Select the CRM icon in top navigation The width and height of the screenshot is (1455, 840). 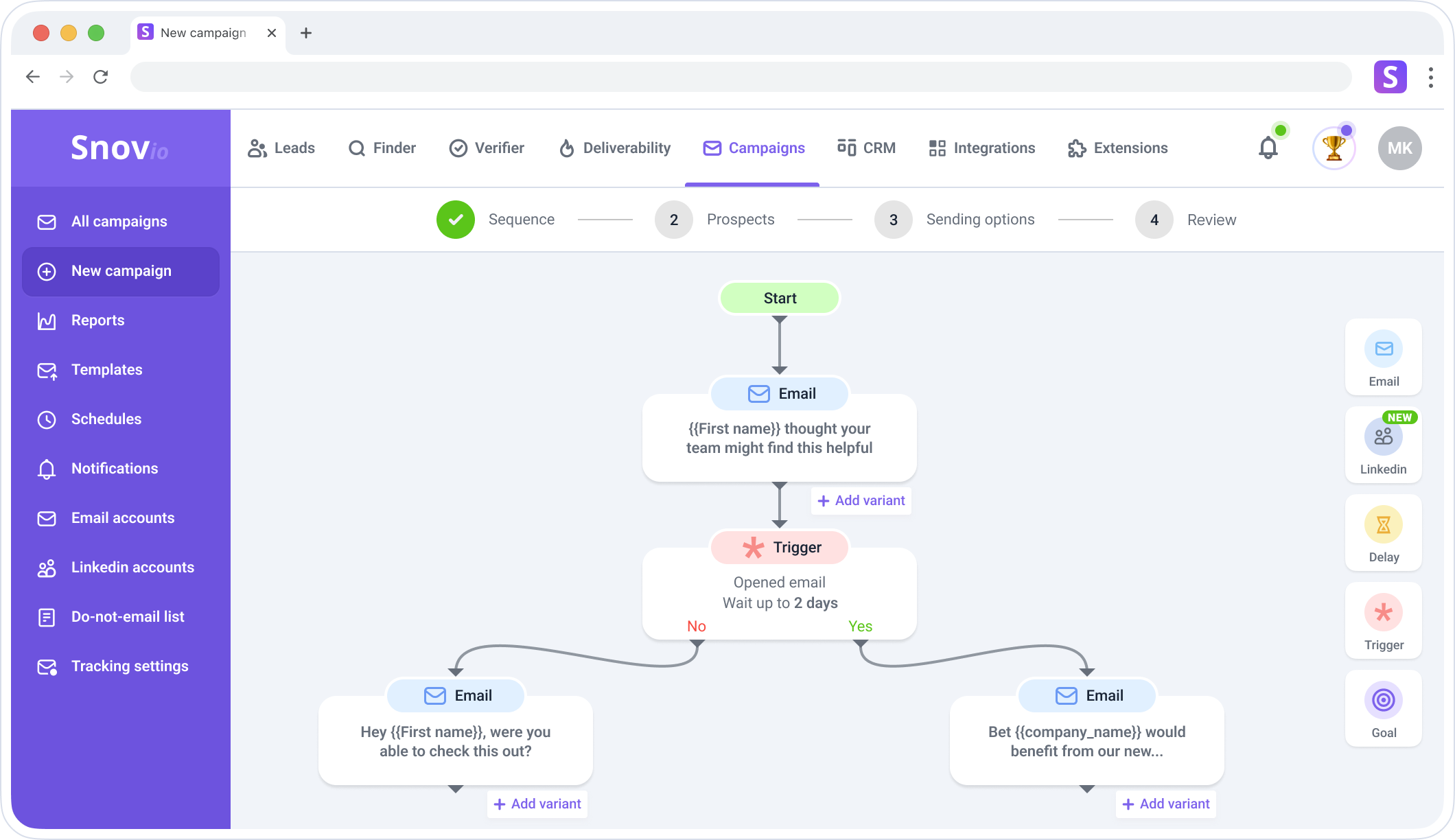[x=845, y=148]
